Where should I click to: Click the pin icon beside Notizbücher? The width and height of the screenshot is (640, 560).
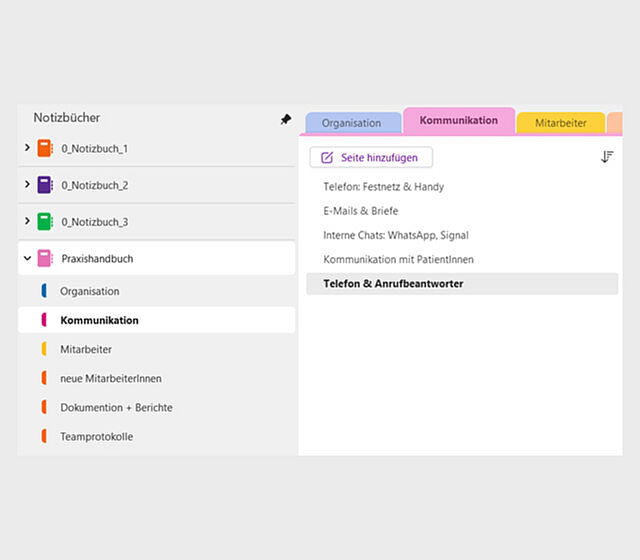pos(286,119)
